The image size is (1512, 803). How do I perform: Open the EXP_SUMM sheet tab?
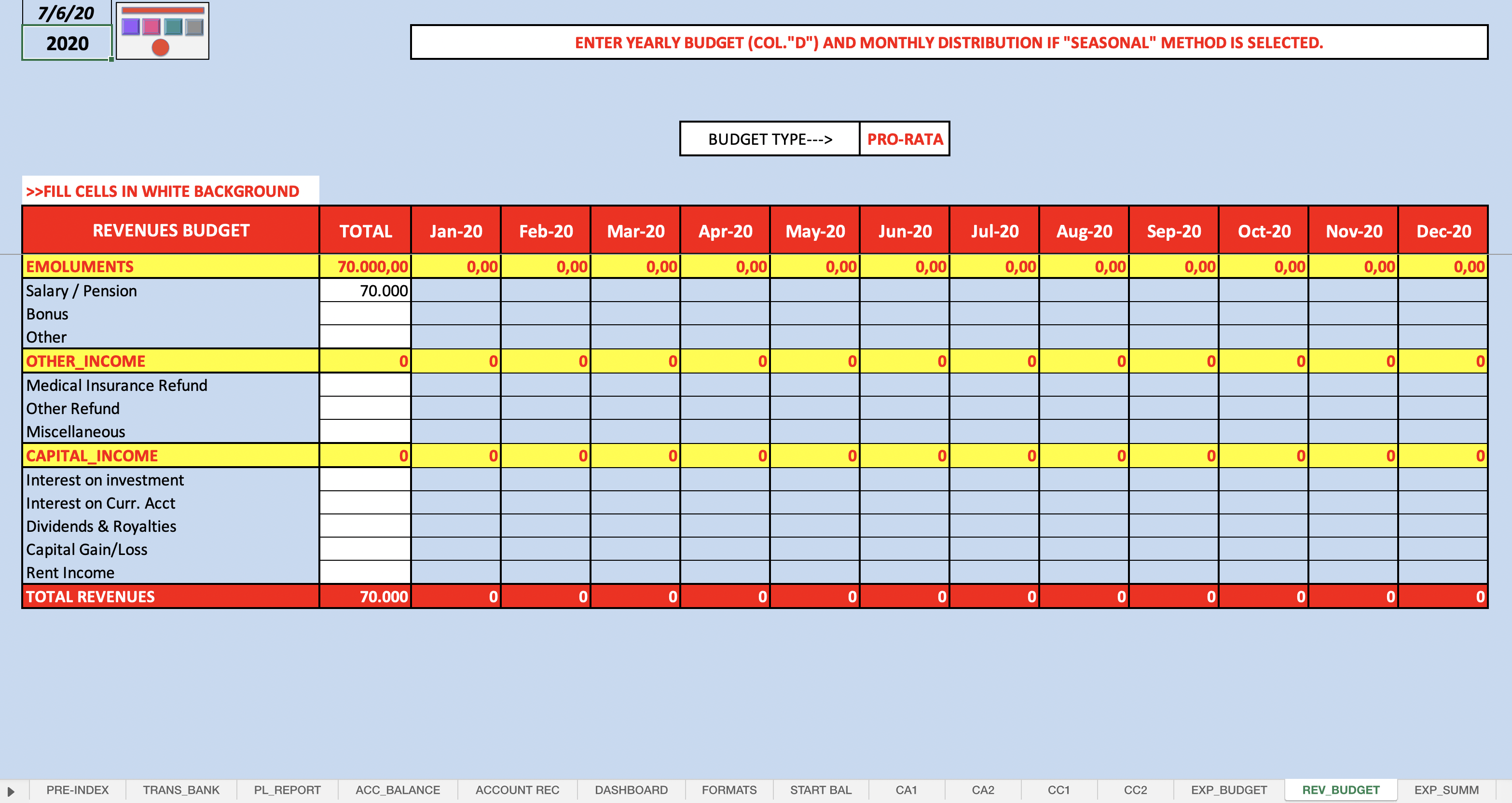pyautogui.click(x=1446, y=790)
